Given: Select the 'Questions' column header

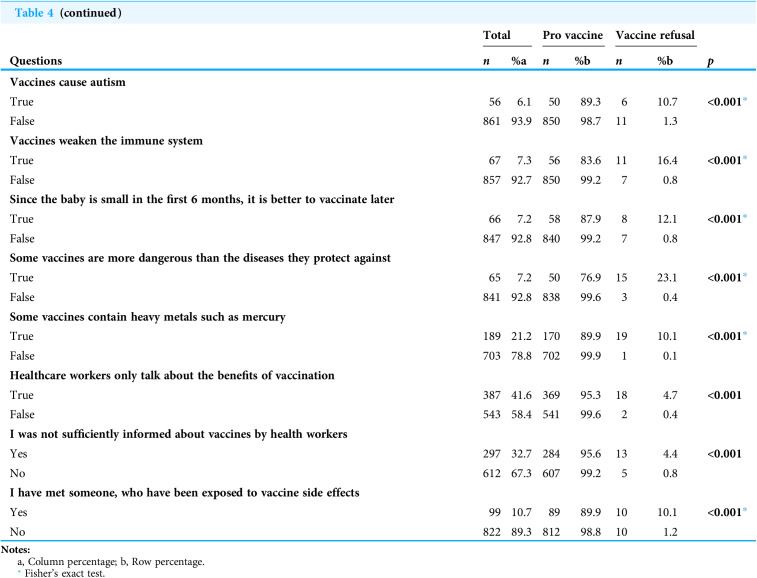Looking at the screenshot, I should 36,61.
